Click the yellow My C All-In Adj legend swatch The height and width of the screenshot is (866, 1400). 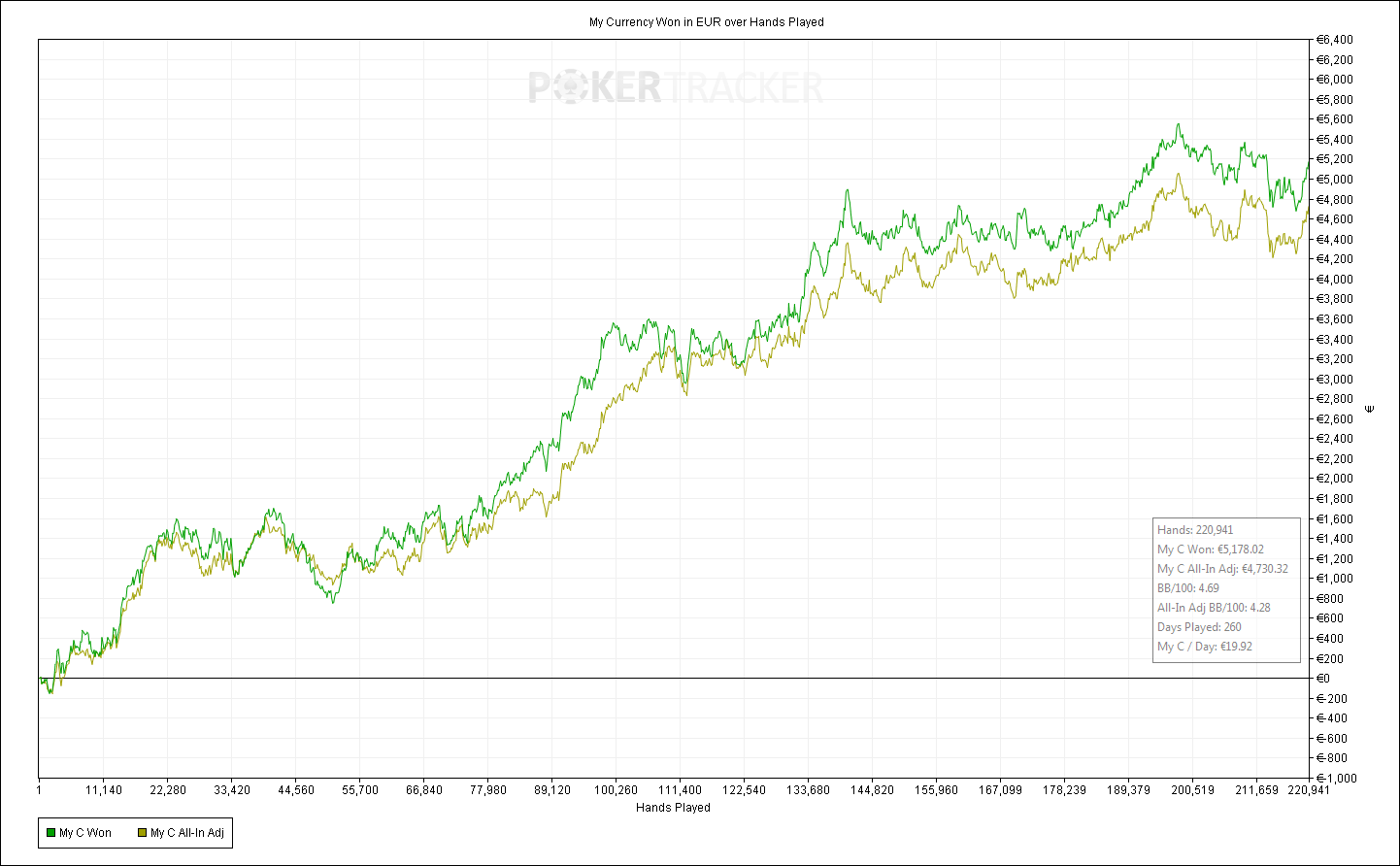(x=142, y=833)
